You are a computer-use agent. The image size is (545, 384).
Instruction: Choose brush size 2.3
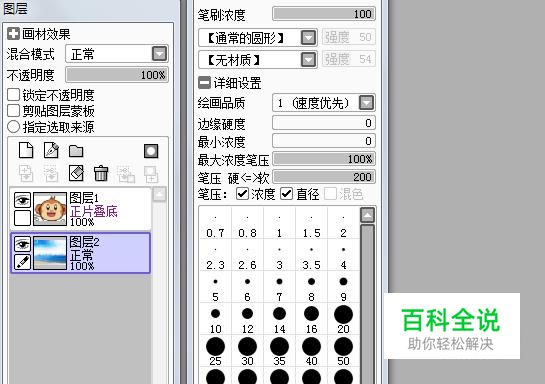coord(215,255)
